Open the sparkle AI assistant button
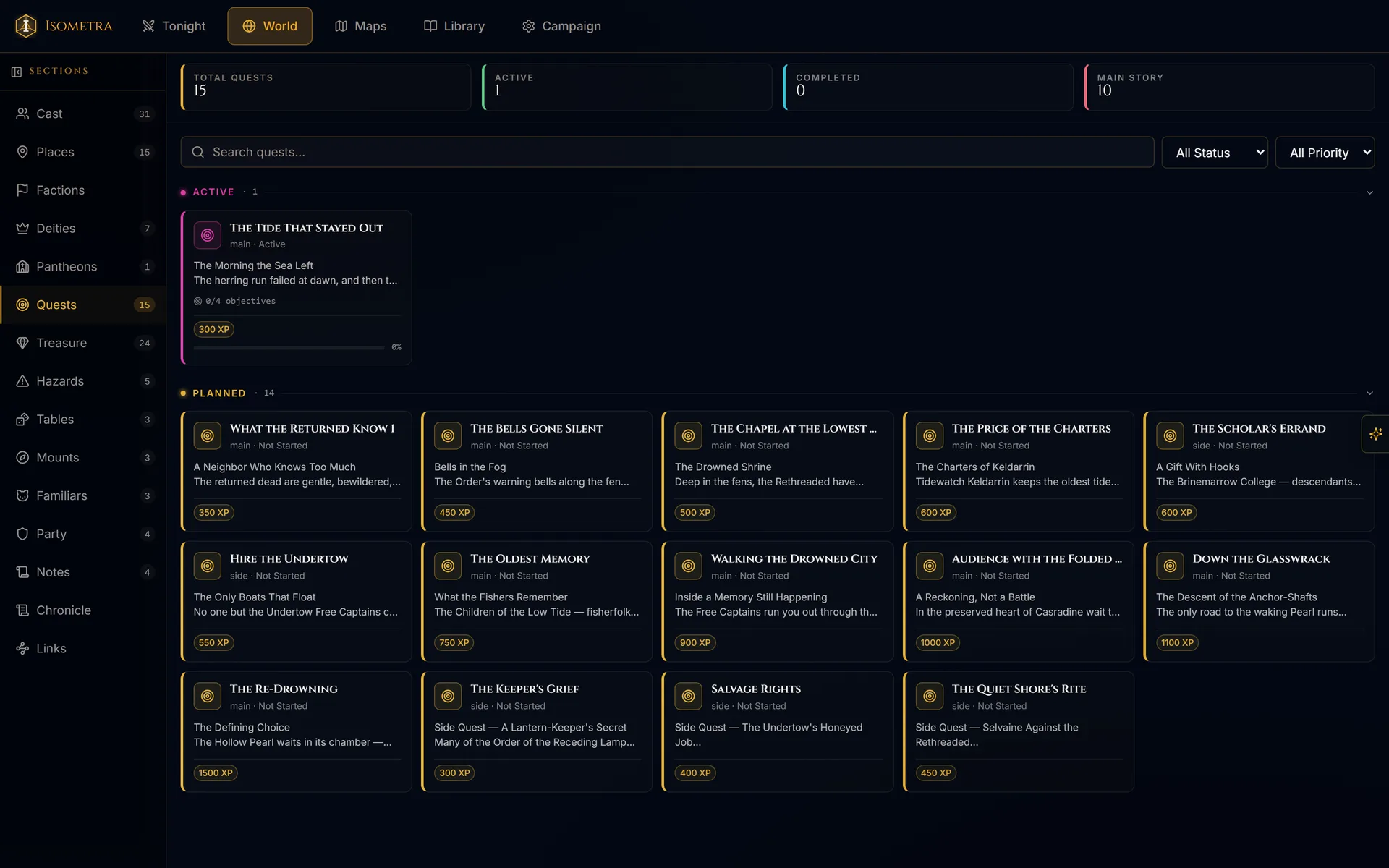 (x=1375, y=434)
